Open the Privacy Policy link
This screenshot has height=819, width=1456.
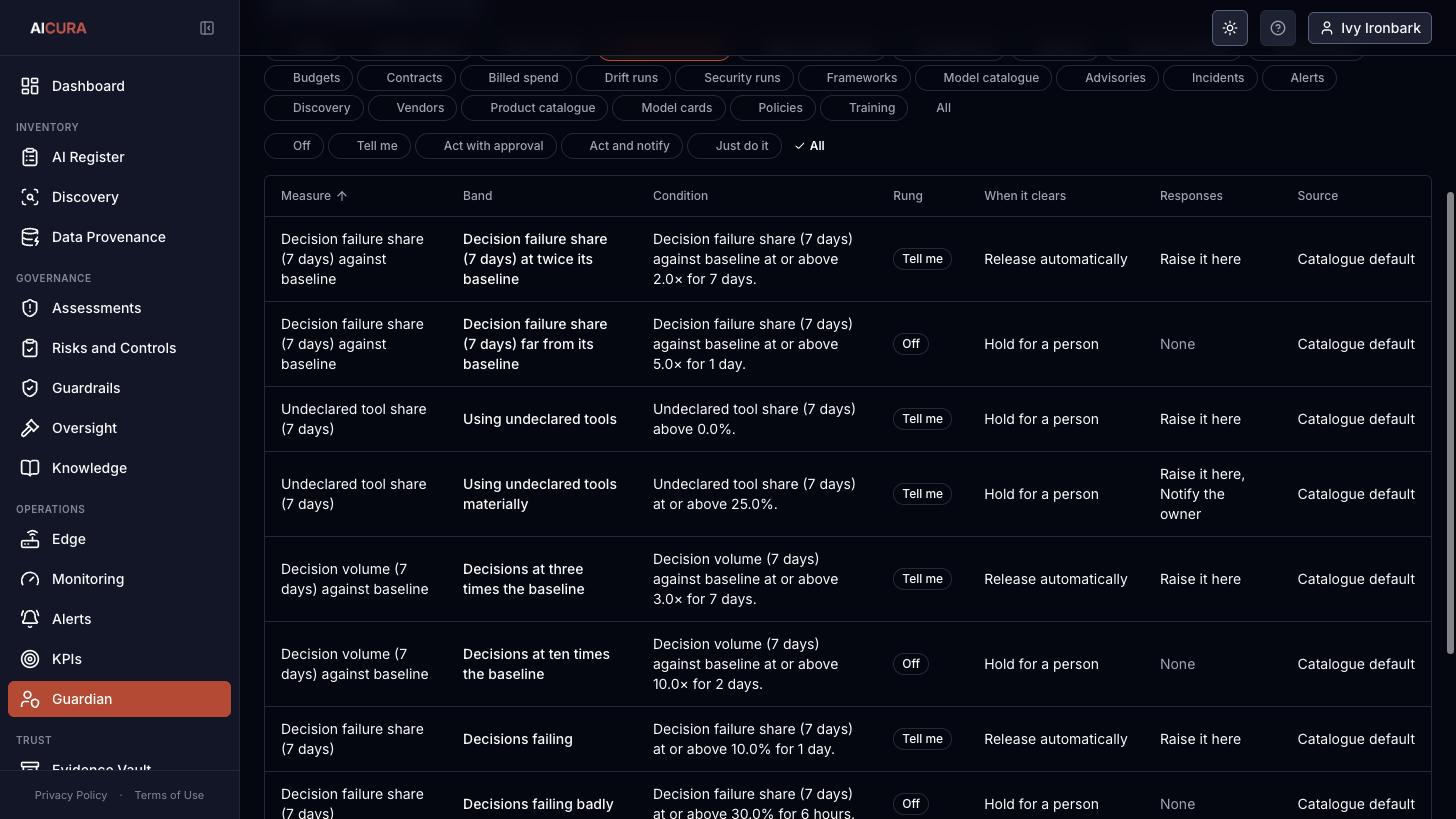(x=71, y=795)
